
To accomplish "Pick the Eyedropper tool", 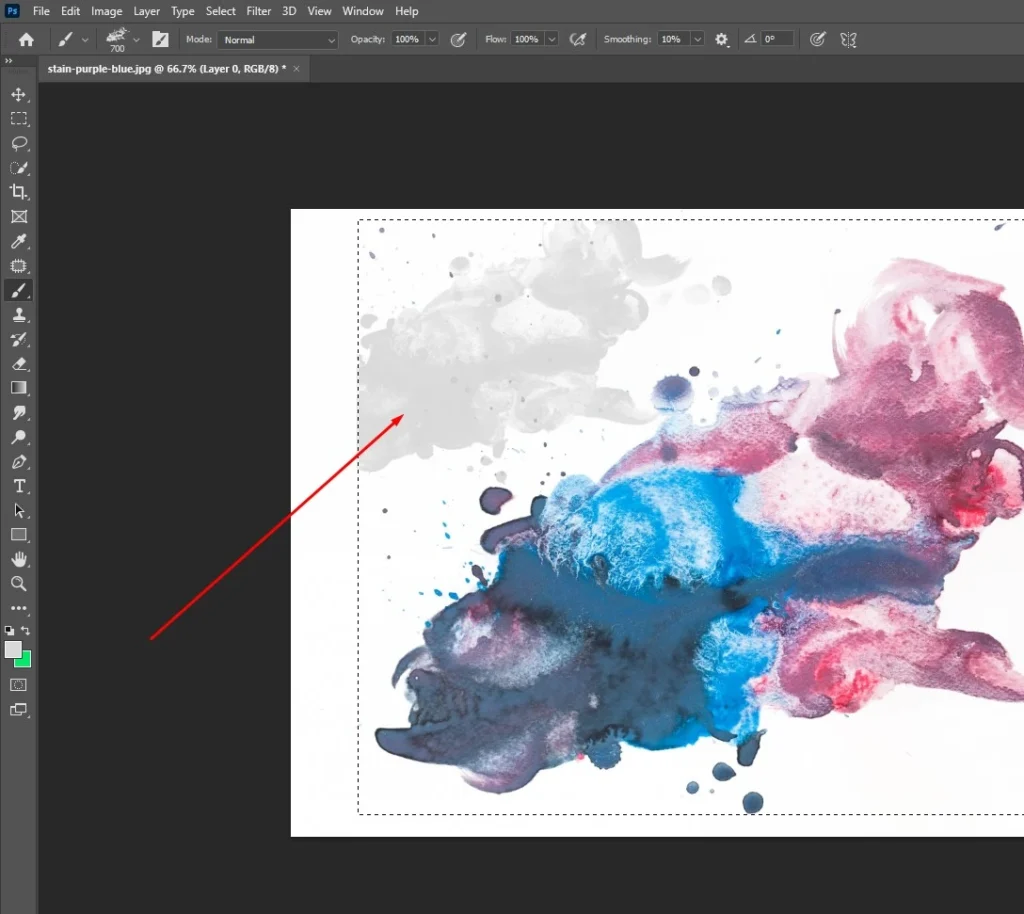I will click(18, 242).
